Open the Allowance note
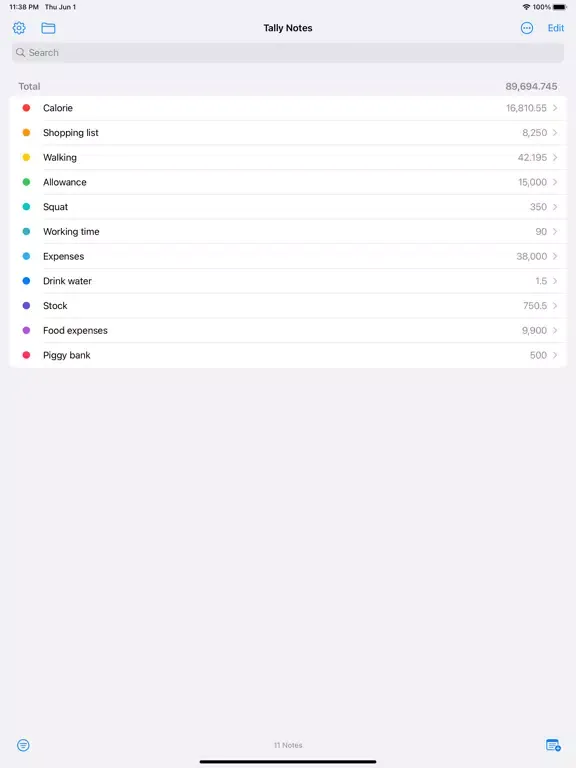576x768 pixels. [288, 182]
